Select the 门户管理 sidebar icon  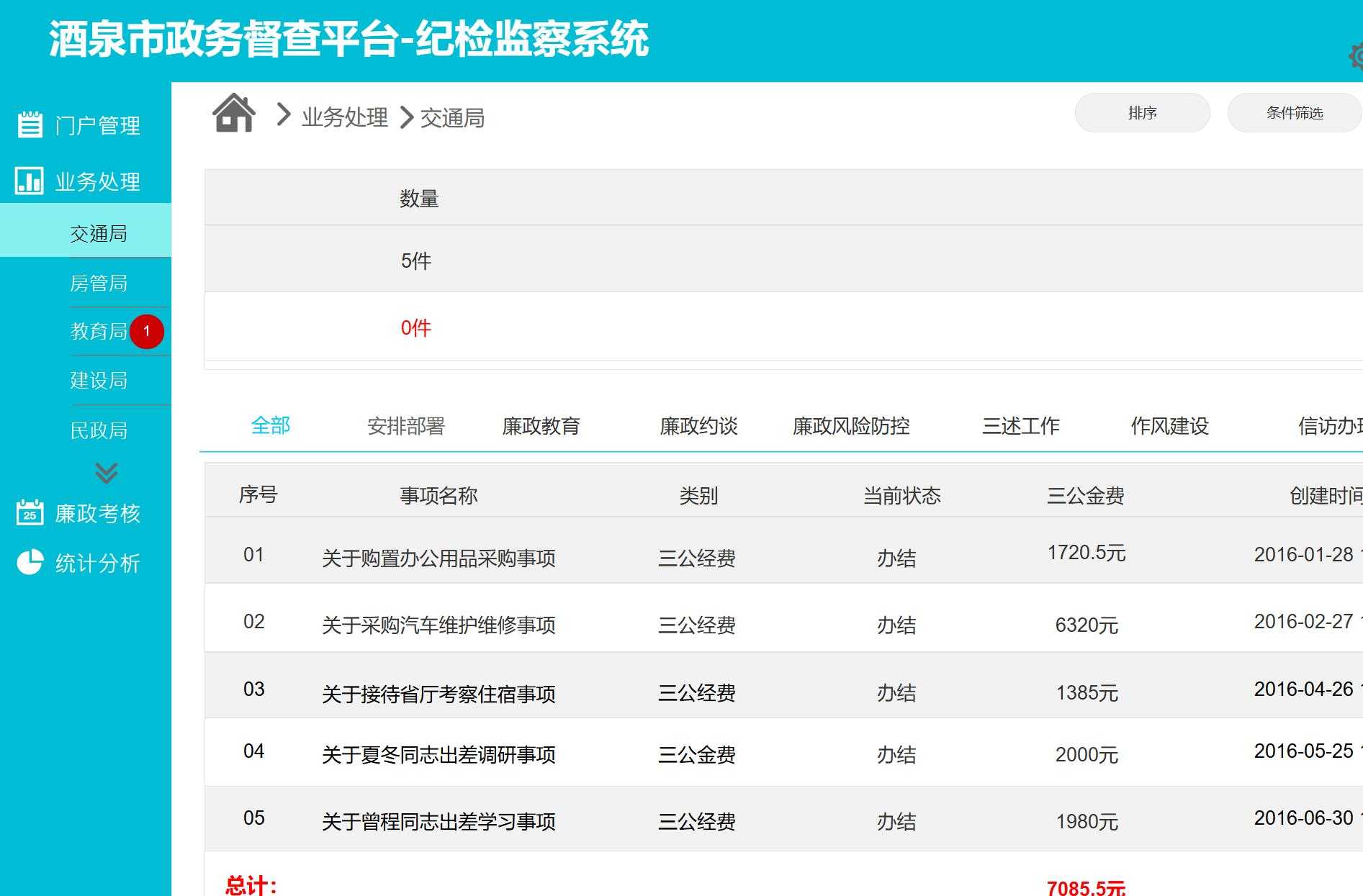coord(29,125)
